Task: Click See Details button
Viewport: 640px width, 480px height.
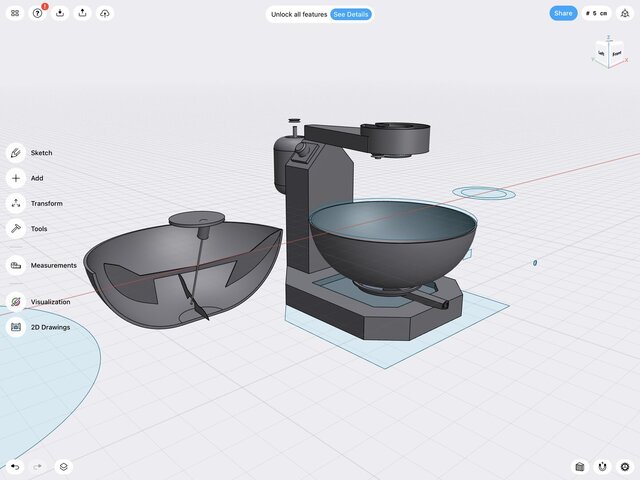Action: [351, 14]
